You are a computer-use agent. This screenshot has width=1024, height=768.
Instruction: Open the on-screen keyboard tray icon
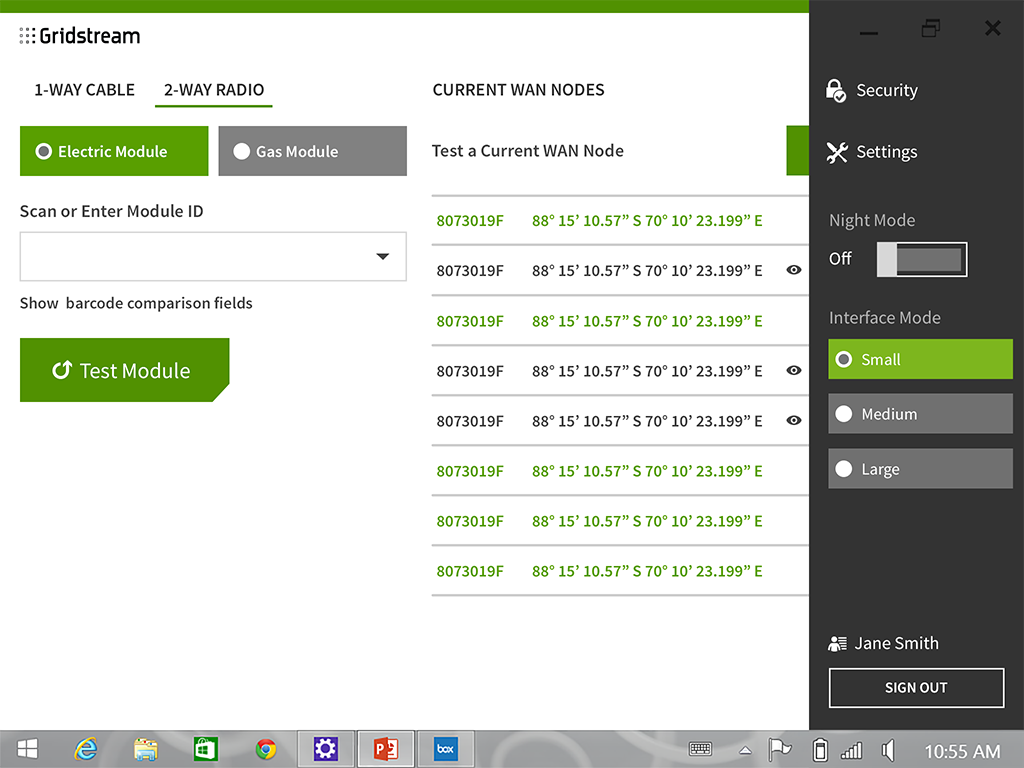(x=700, y=749)
